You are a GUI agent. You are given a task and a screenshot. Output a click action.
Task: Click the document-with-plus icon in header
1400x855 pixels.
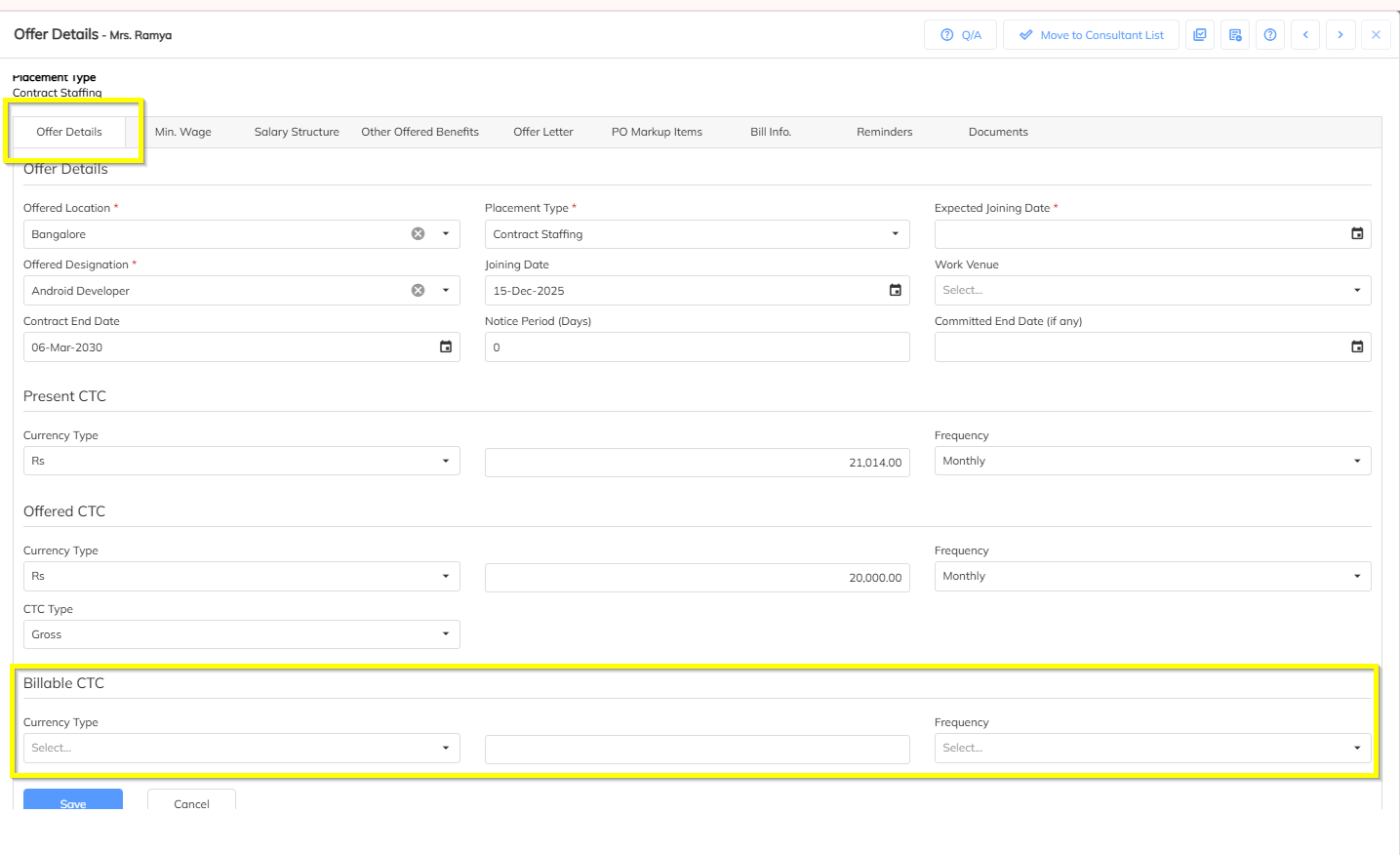pos(1235,35)
